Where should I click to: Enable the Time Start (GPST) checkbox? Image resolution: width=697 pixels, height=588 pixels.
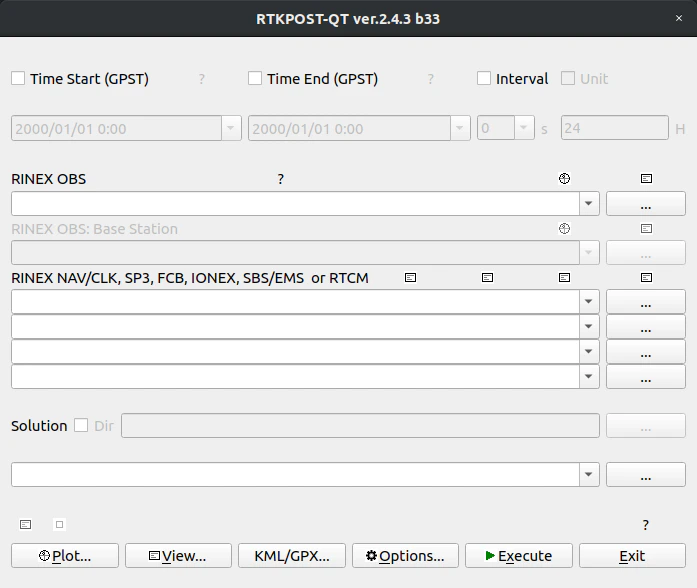(18, 78)
